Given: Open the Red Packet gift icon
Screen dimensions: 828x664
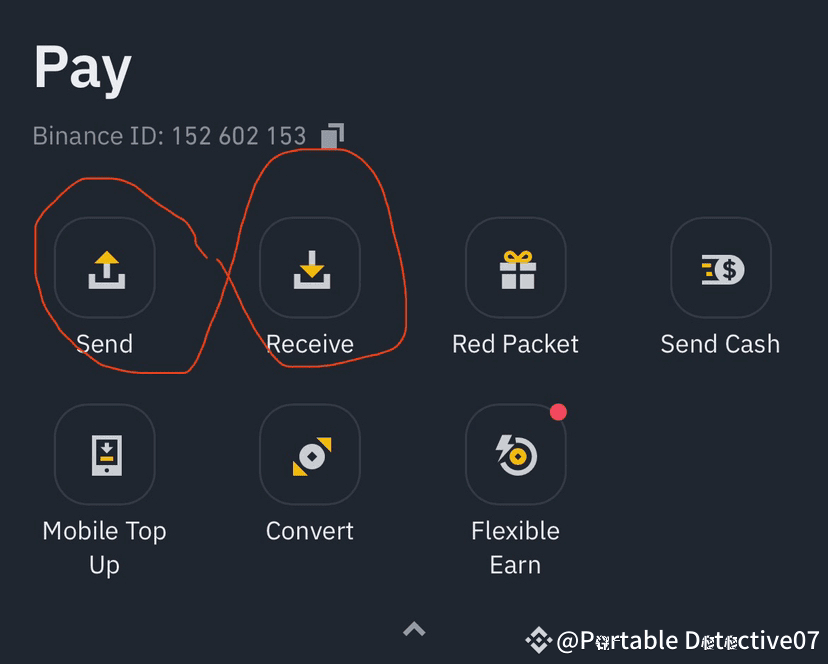Looking at the screenshot, I should pos(516,268).
